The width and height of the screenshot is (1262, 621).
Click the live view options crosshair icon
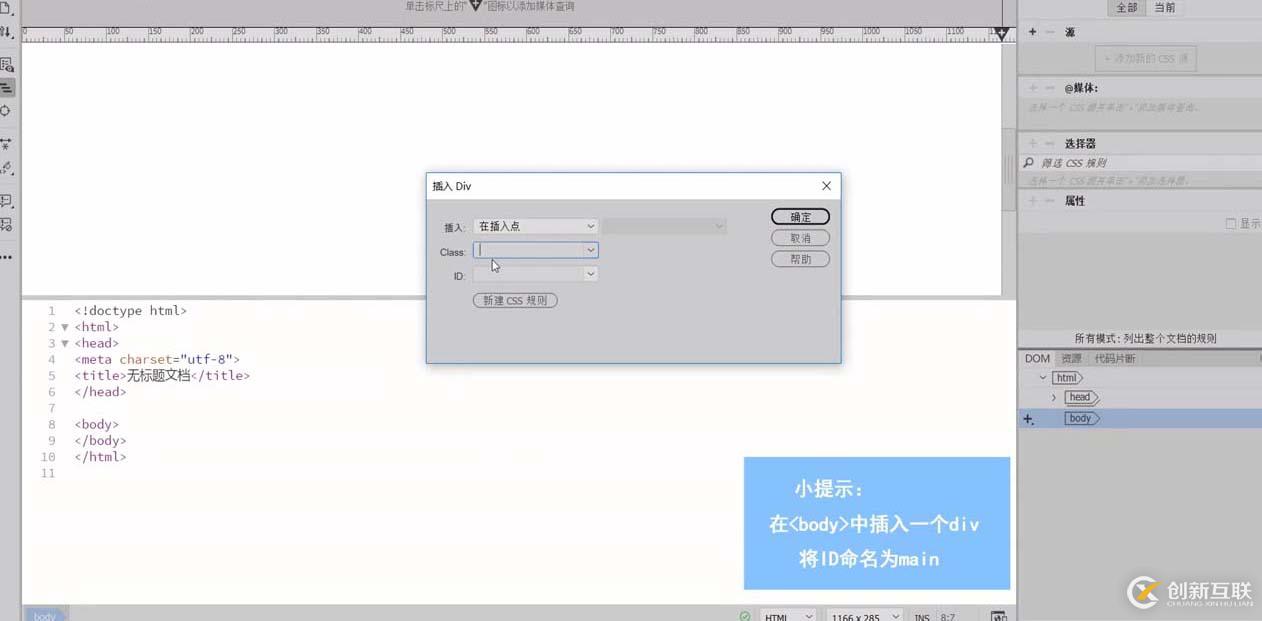coord(6,111)
